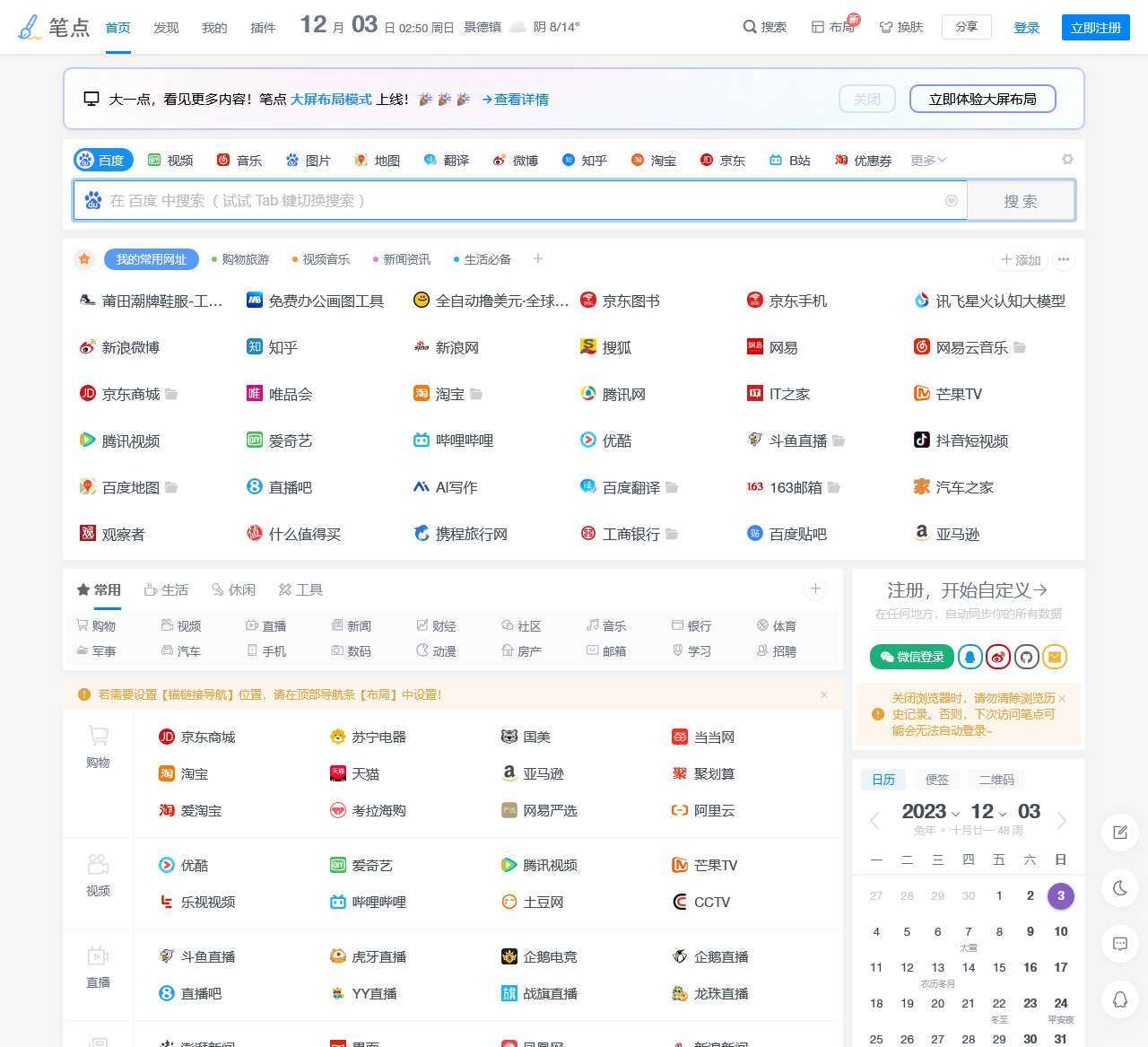Switch to the 购物旅游 bookmark tab
This screenshot has width=1148, height=1047.
[x=240, y=259]
